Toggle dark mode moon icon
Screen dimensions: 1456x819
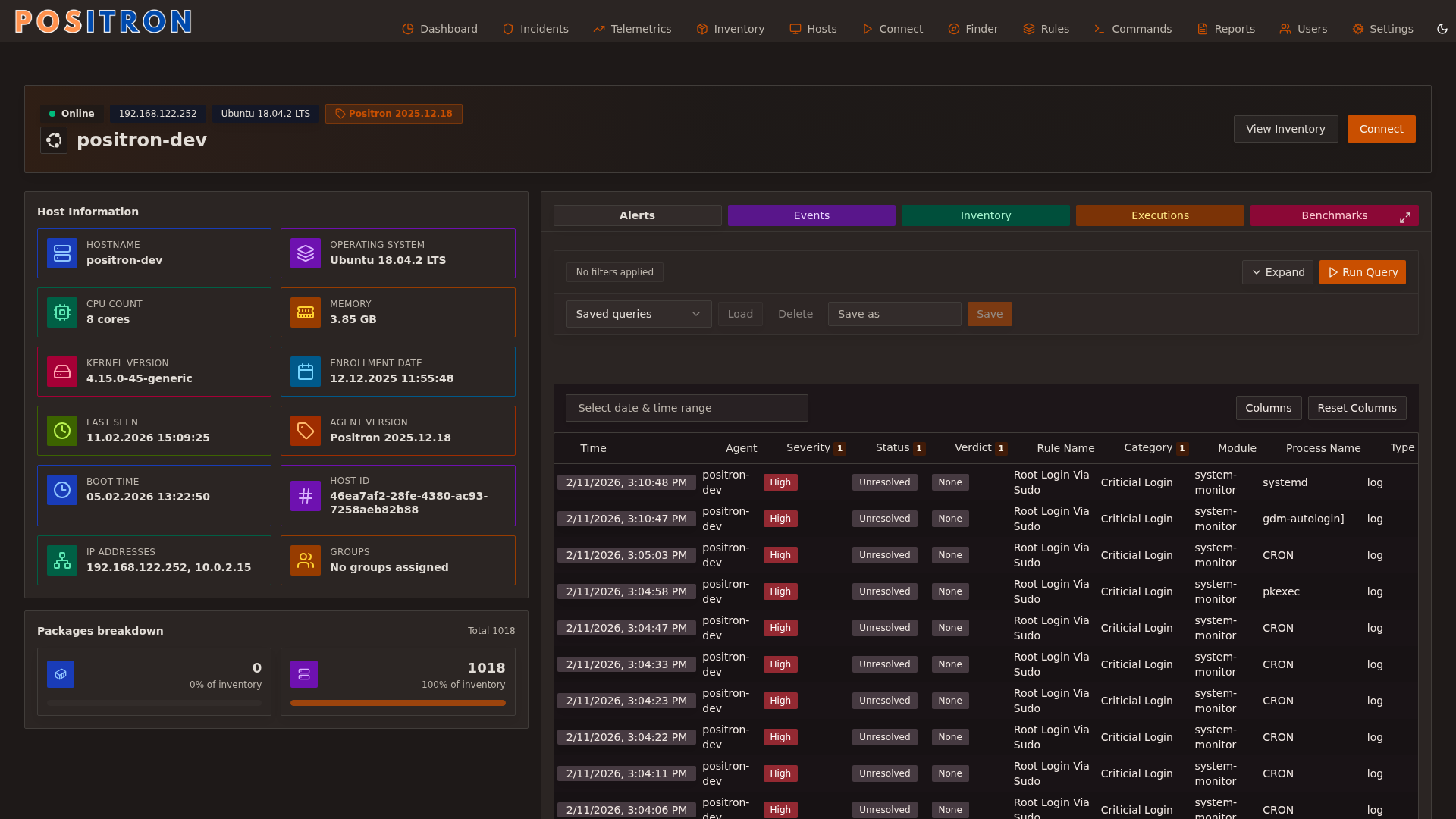point(1442,29)
